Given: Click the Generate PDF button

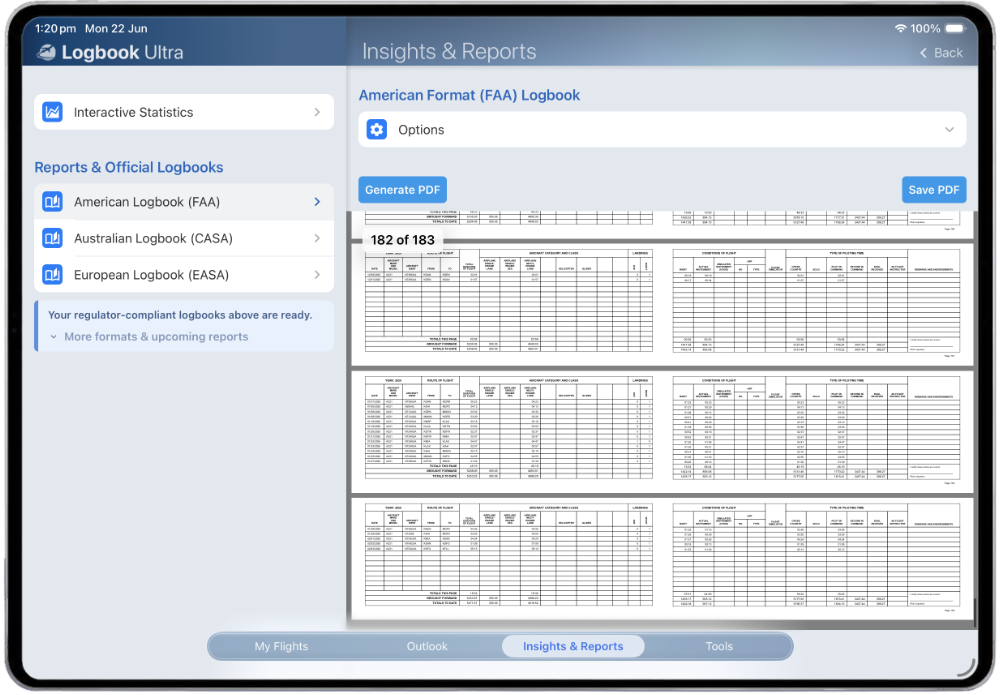Looking at the screenshot, I should tap(402, 190).
